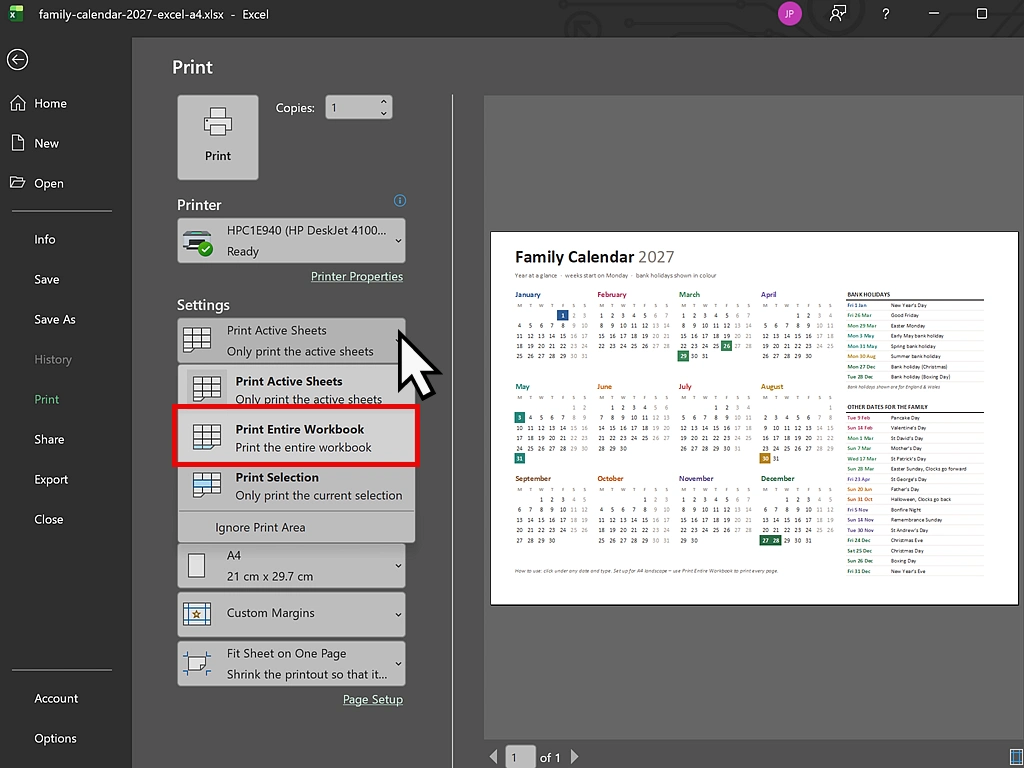1024x768 pixels.
Task: Open the Custom Margins dropdown
Action: point(291,614)
